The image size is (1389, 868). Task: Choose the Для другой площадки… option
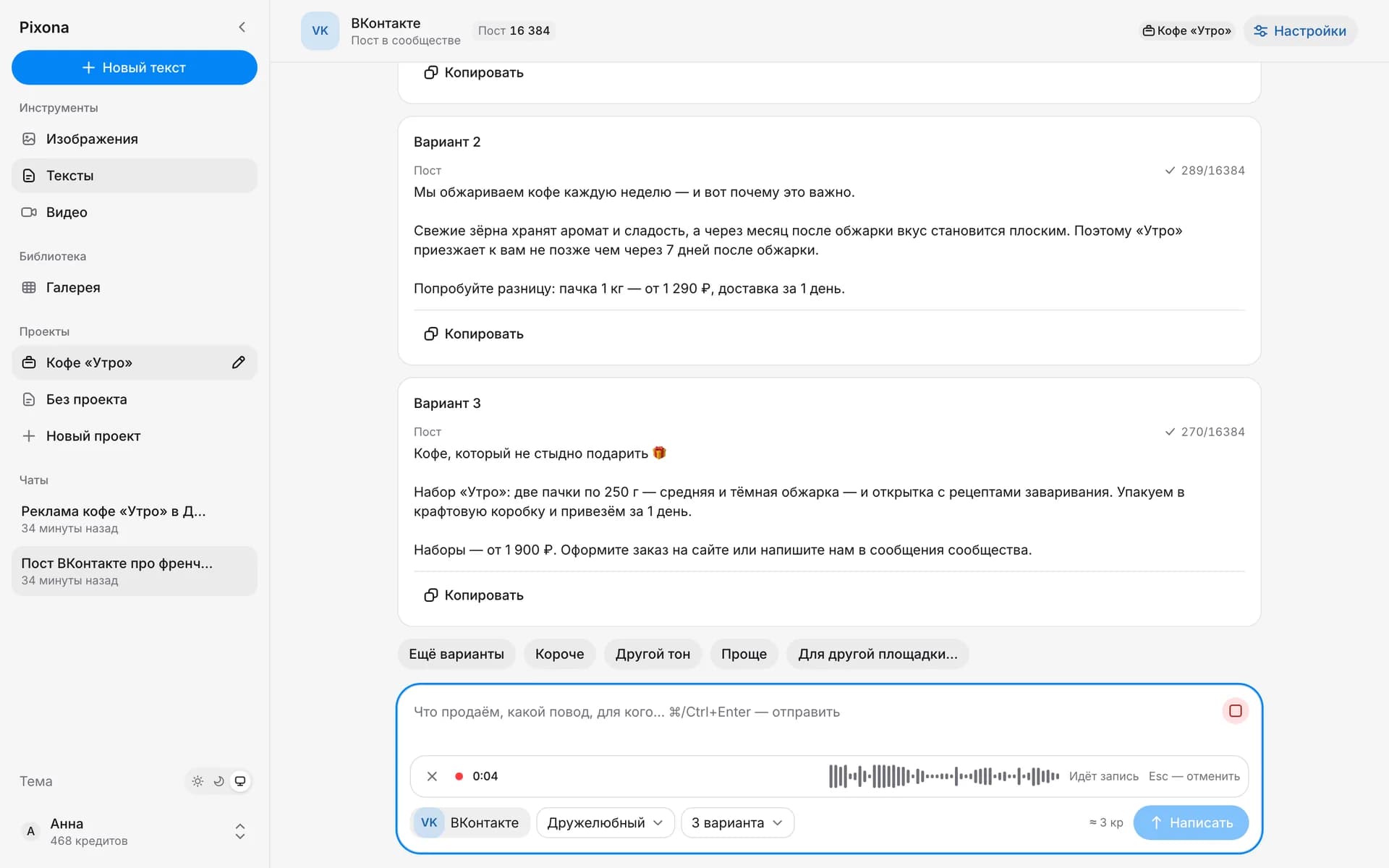(878, 654)
